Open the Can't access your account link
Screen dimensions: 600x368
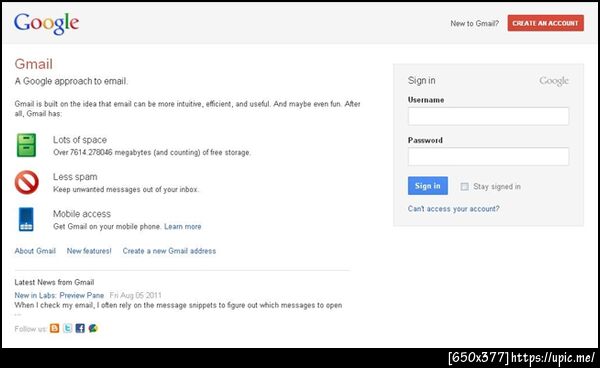(x=453, y=209)
